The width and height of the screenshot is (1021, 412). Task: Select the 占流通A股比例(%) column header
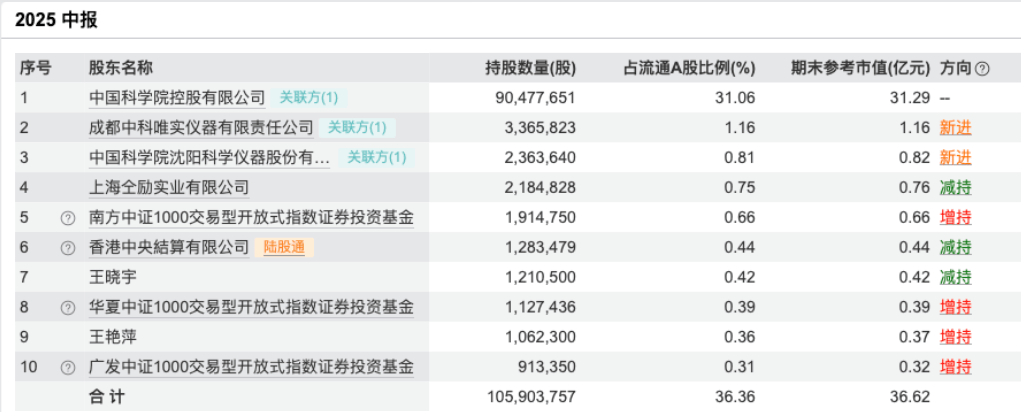point(688,68)
